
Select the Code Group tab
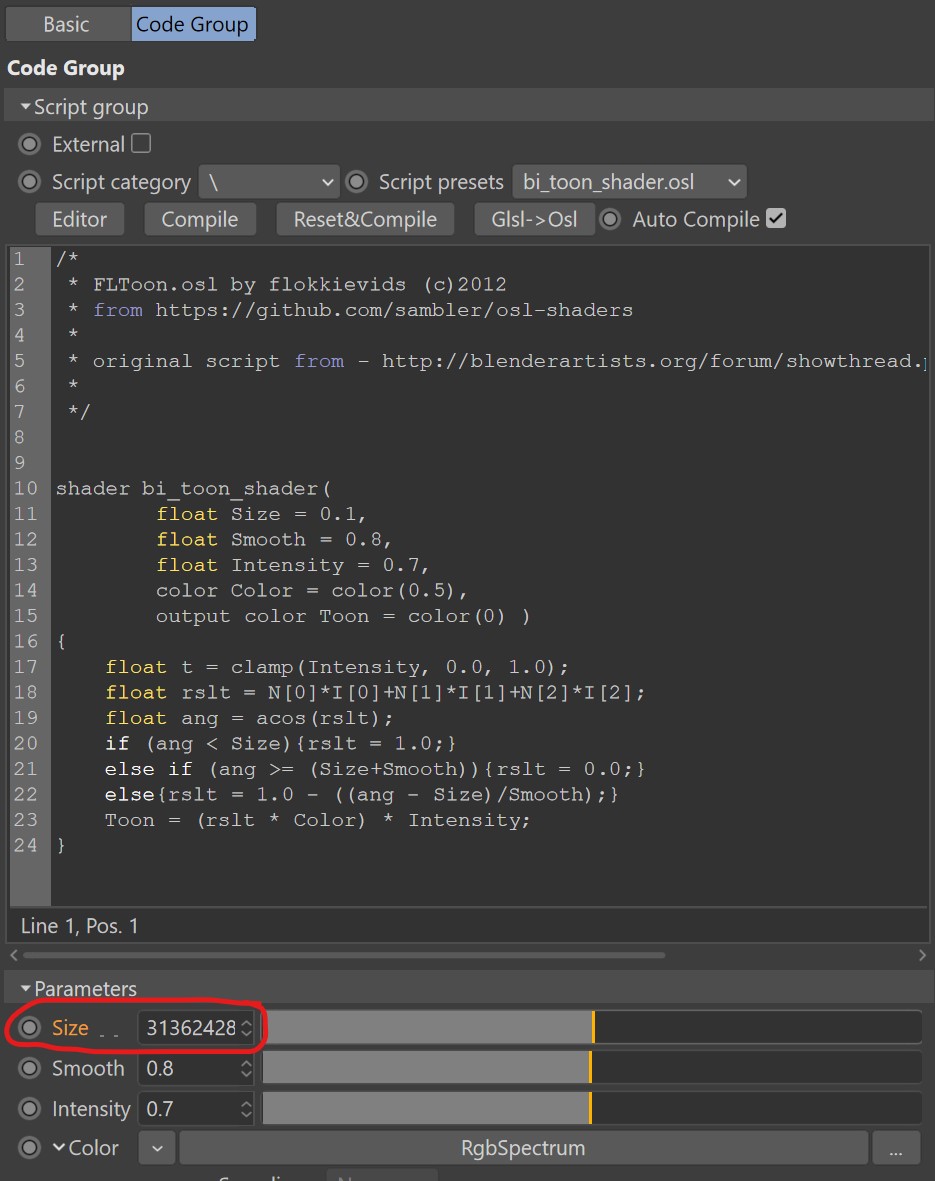click(x=192, y=24)
